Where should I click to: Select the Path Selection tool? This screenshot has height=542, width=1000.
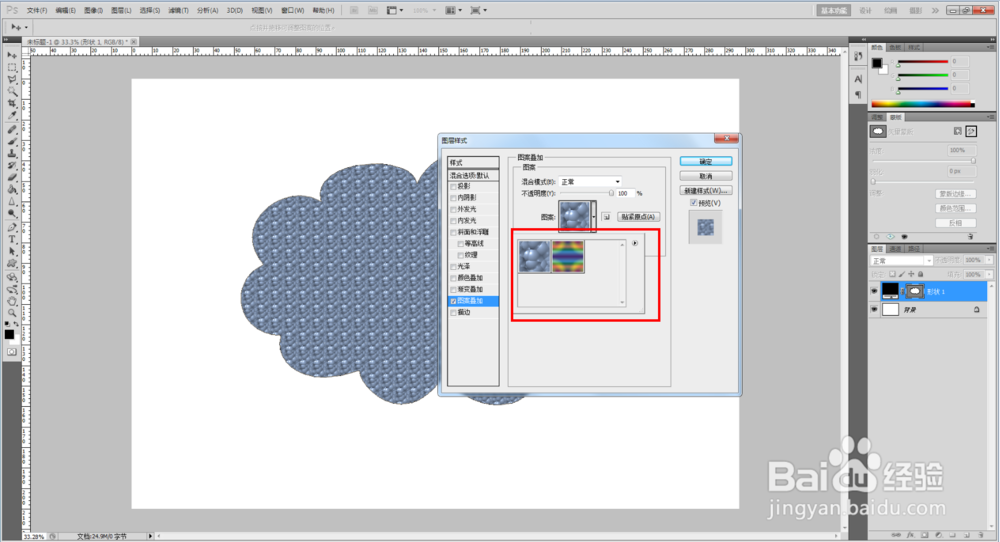point(12,251)
